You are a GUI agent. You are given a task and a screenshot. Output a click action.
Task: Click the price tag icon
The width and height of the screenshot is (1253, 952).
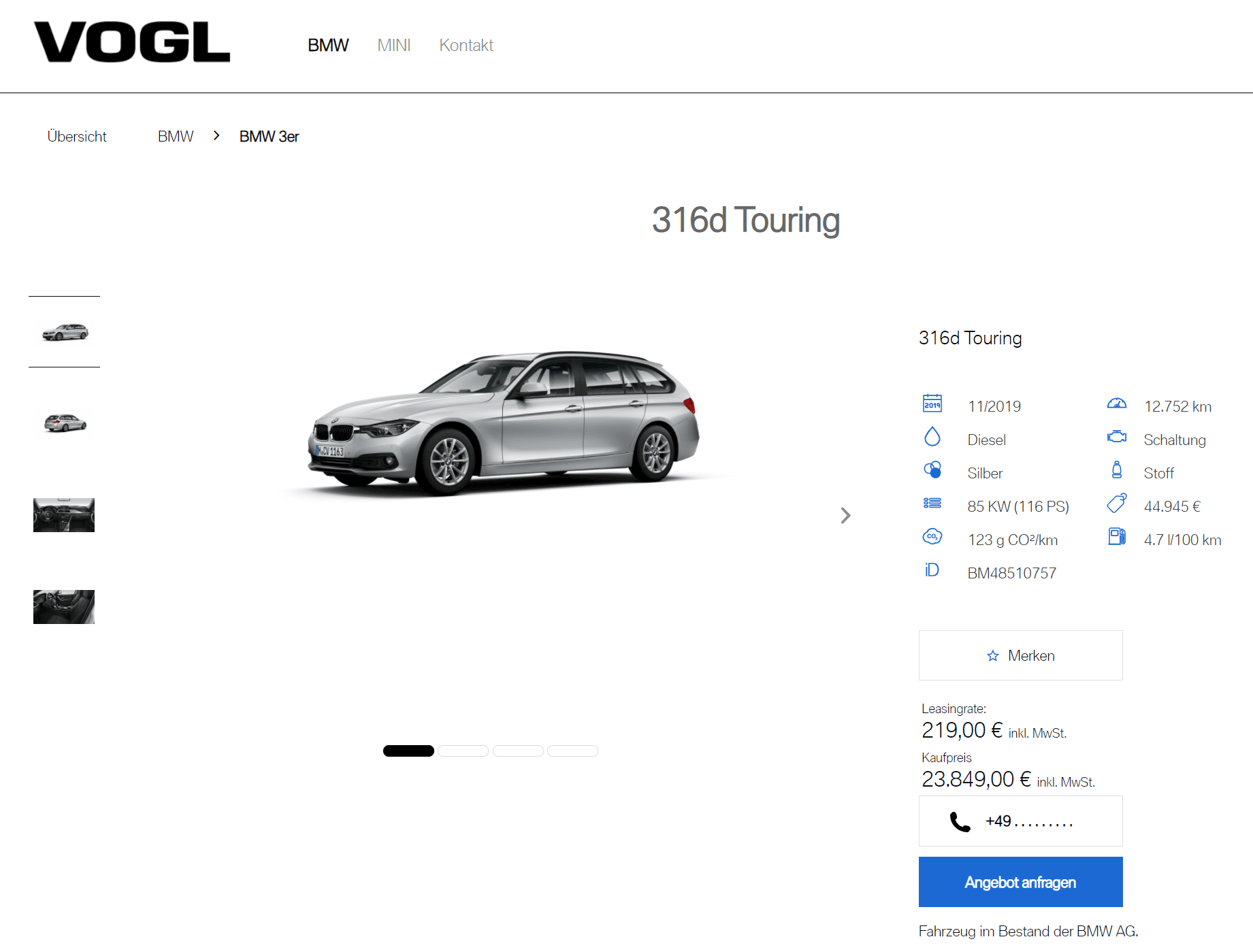point(1116,504)
